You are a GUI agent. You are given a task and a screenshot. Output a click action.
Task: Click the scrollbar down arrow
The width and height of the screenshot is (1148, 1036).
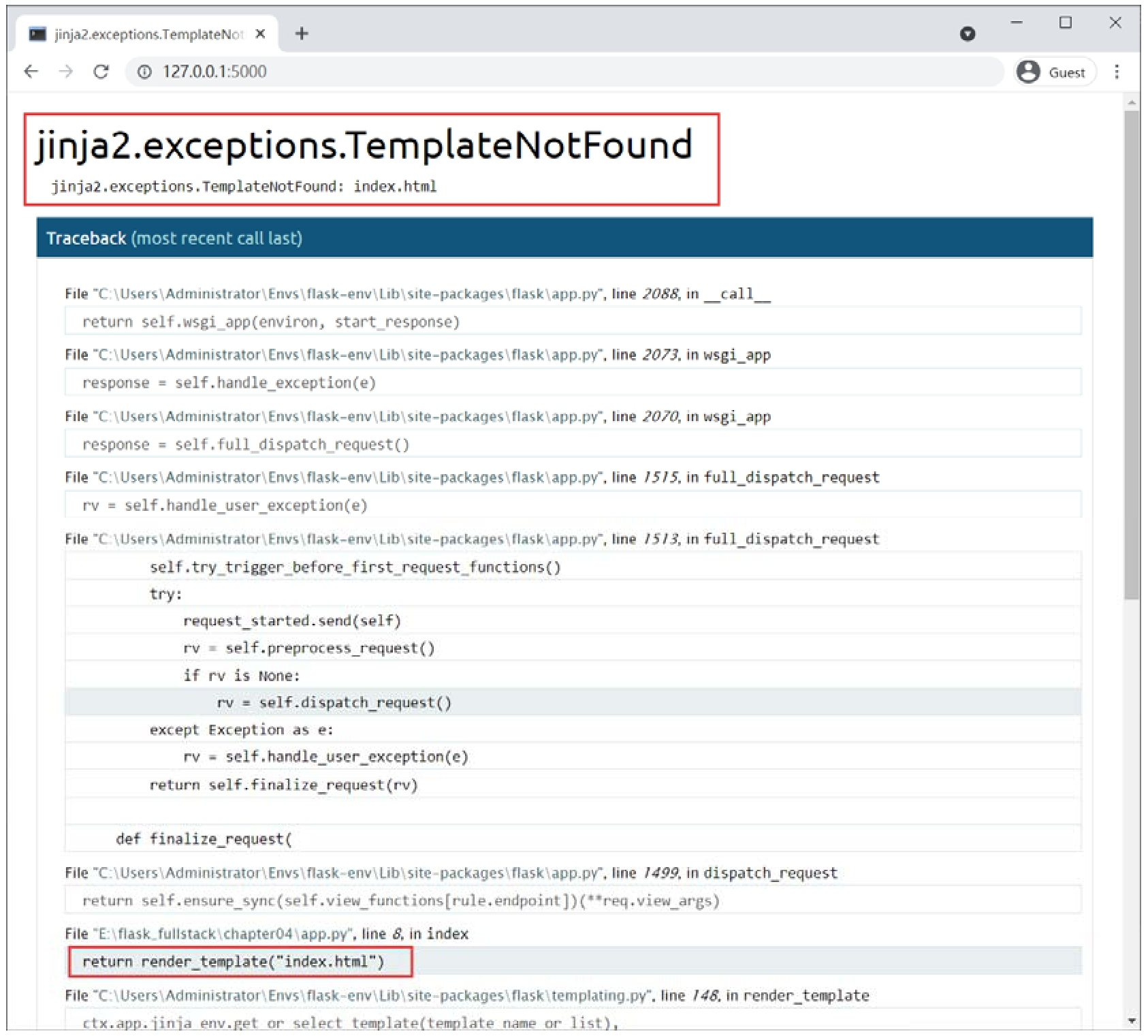(1132, 1020)
